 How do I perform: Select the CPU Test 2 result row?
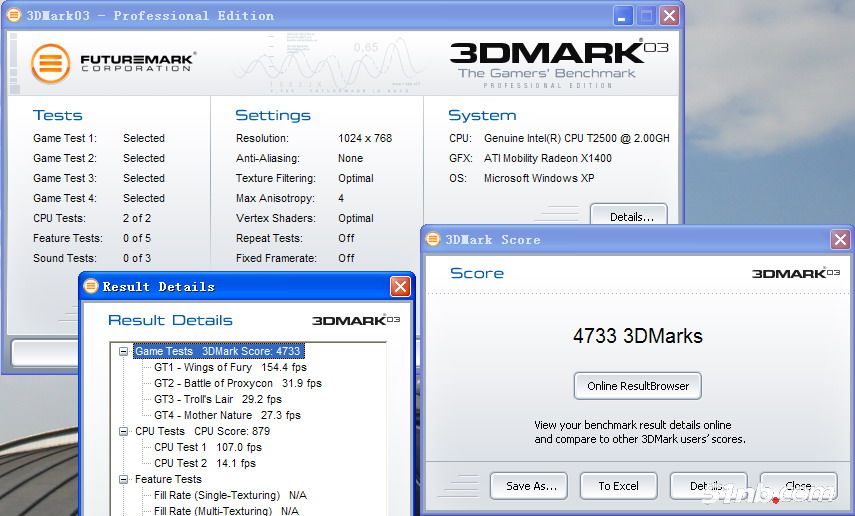[204, 463]
